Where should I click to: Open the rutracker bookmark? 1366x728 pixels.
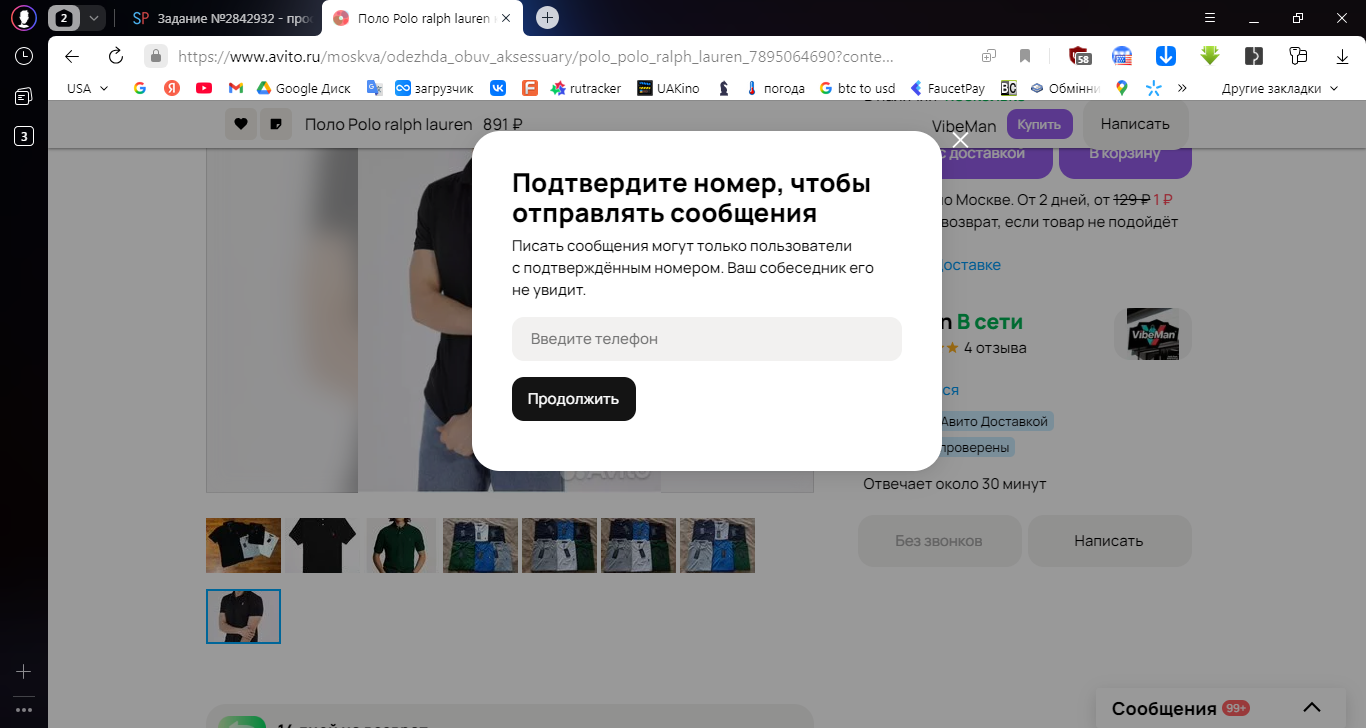coord(586,88)
